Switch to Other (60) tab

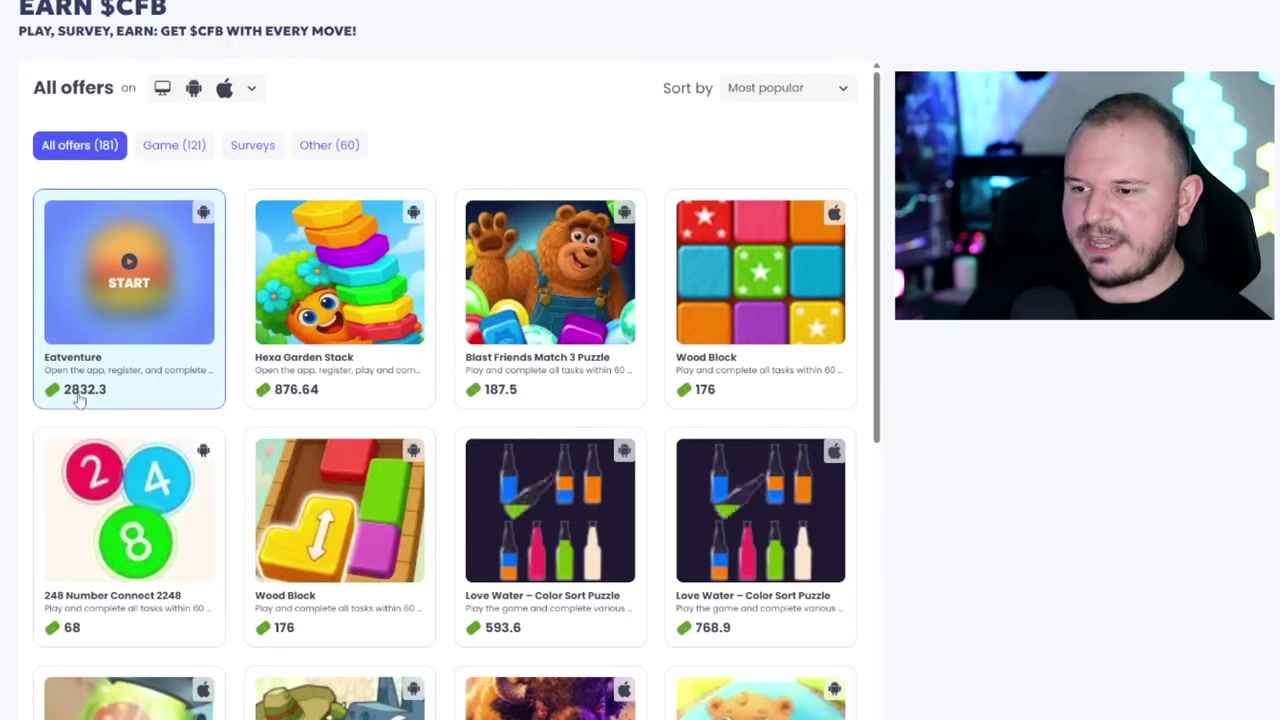(329, 145)
